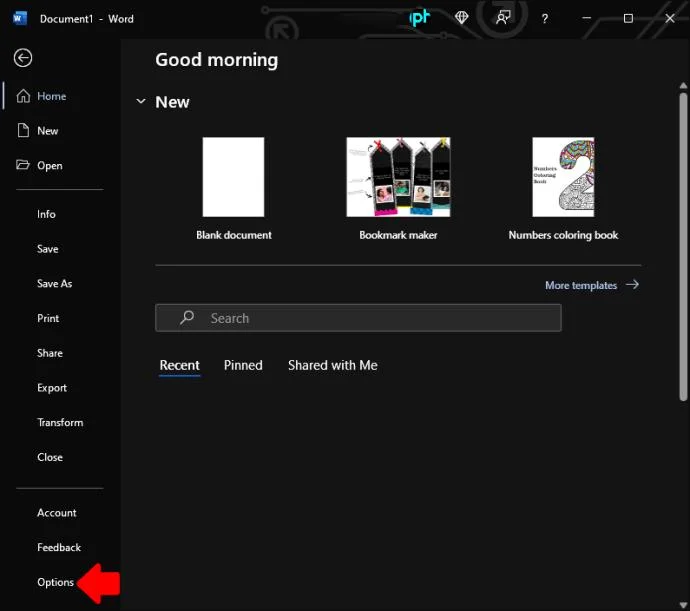Click the Numbers coloring book label

pyautogui.click(x=563, y=235)
